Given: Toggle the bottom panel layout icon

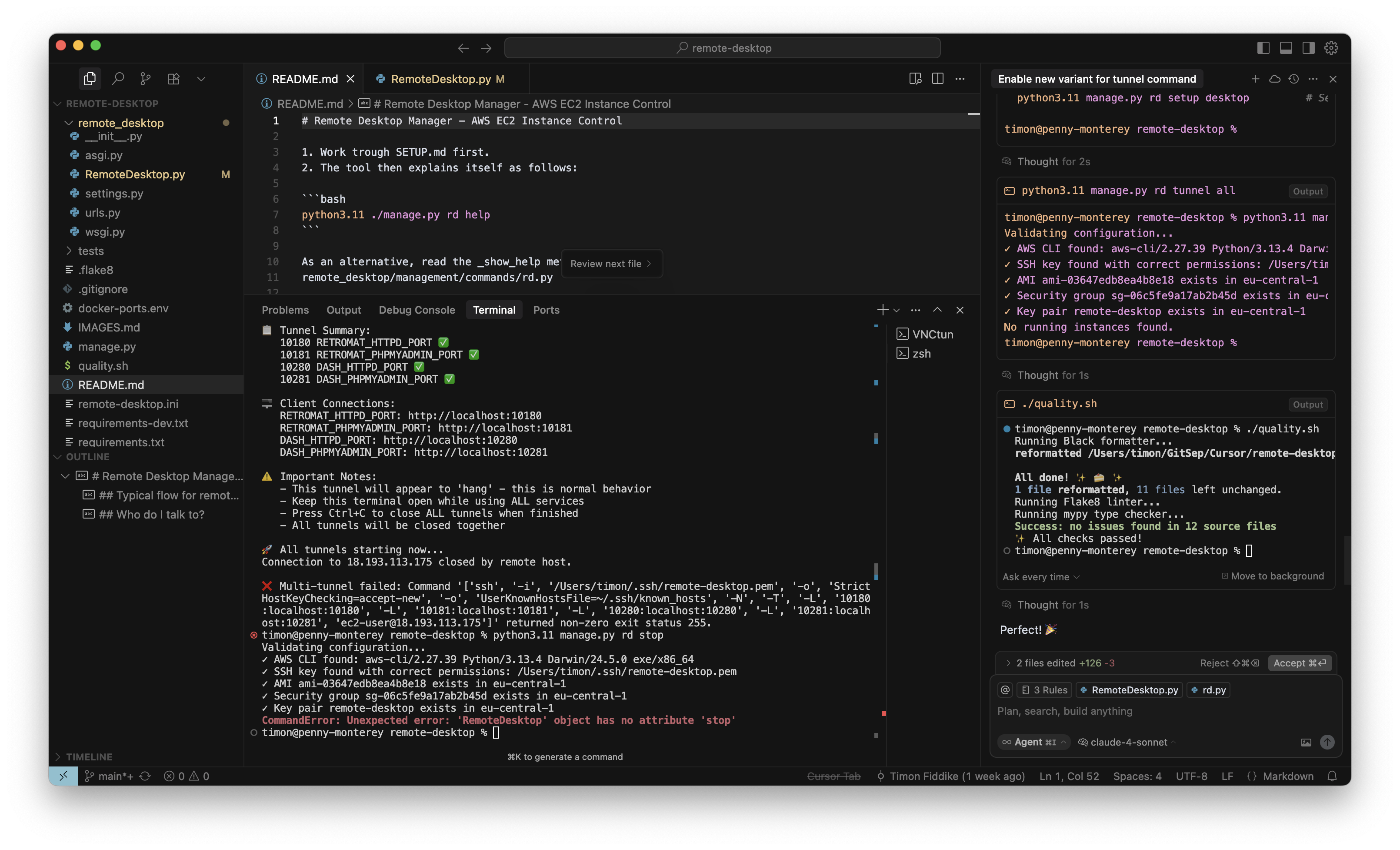Looking at the screenshot, I should [x=1286, y=48].
